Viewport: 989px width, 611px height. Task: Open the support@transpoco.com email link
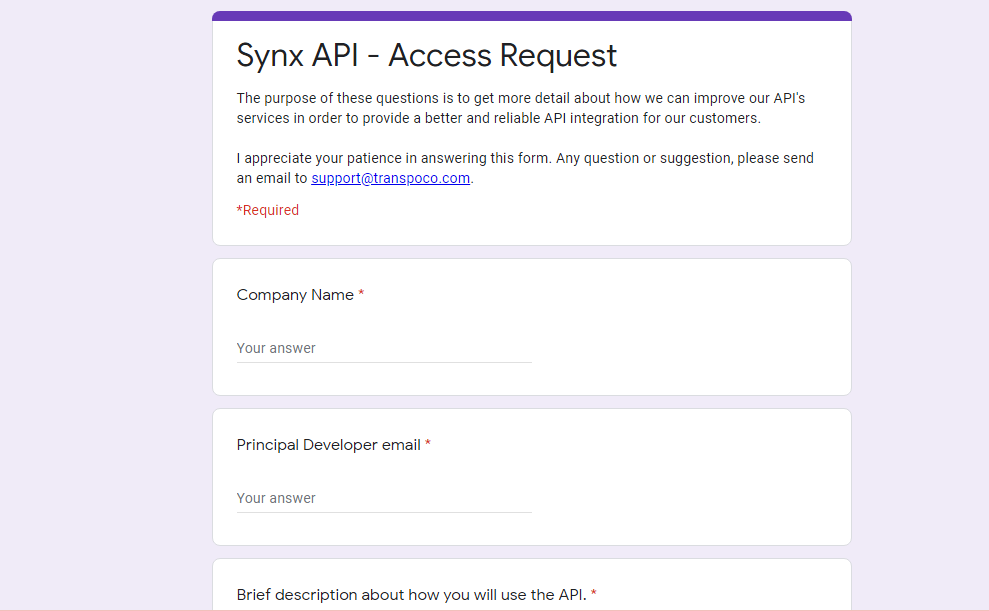click(390, 178)
